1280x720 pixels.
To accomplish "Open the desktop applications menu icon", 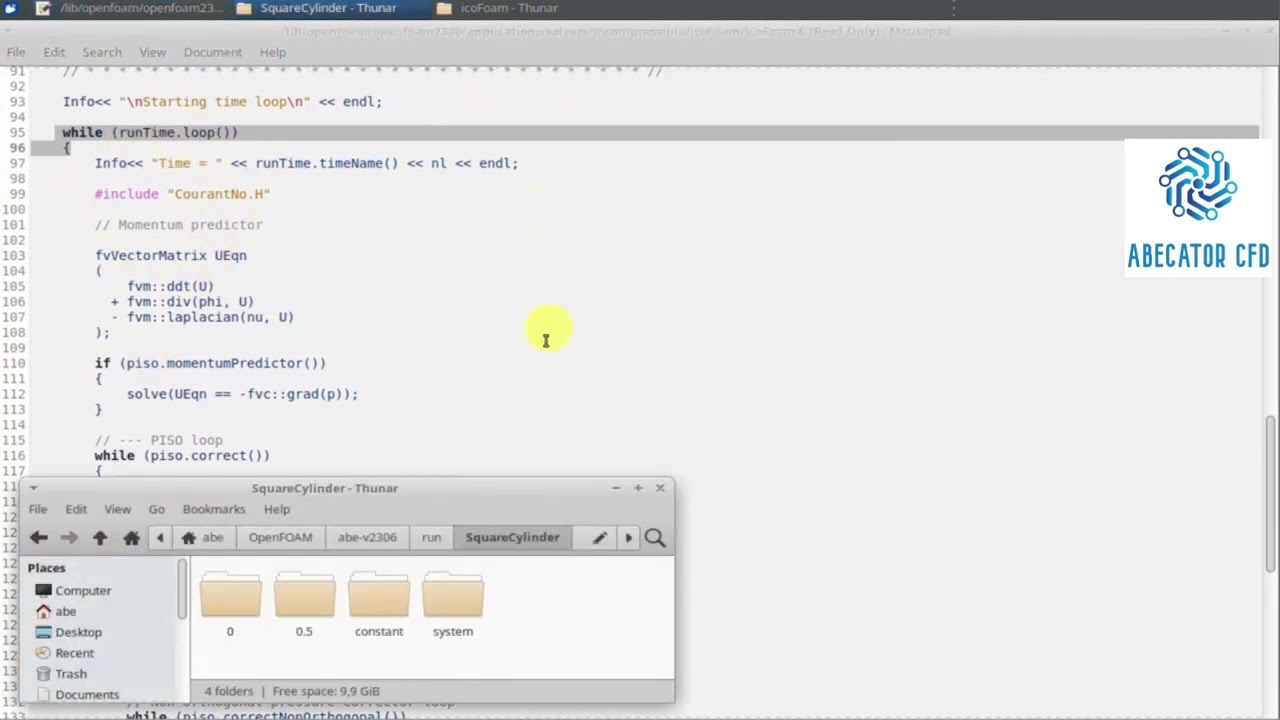I will 10,8.
